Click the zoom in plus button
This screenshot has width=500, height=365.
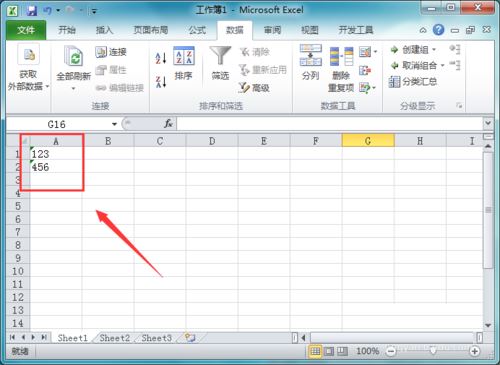point(474,351)
